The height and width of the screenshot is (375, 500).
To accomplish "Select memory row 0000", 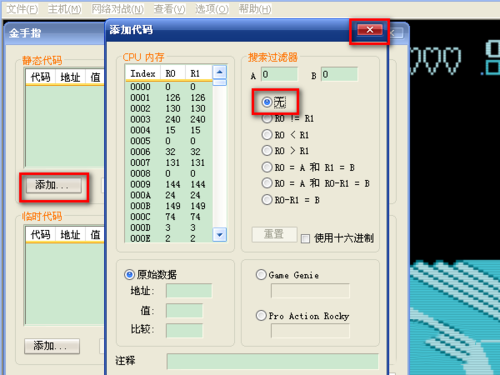I will 169,87.
